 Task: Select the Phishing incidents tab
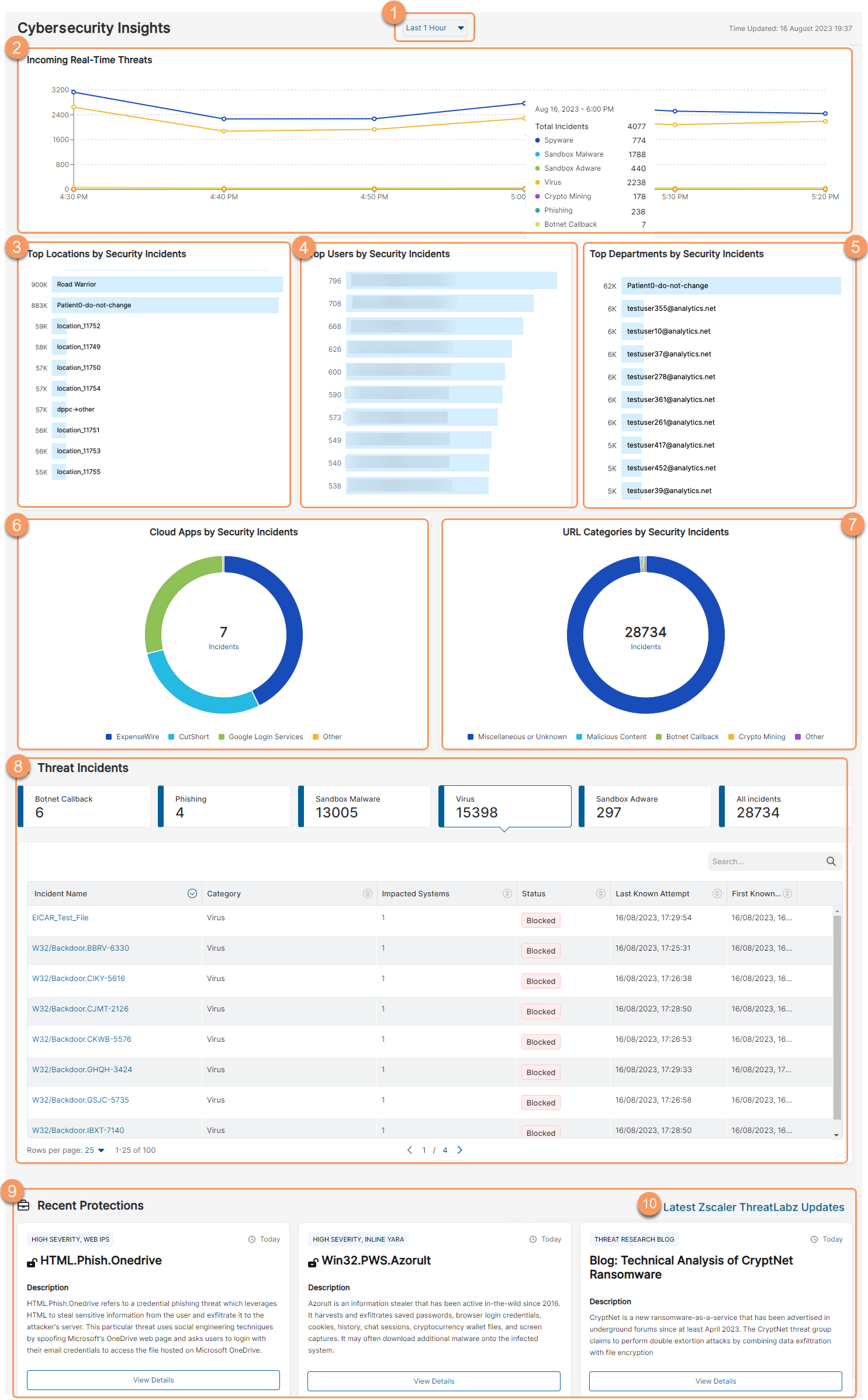[224, 806]
